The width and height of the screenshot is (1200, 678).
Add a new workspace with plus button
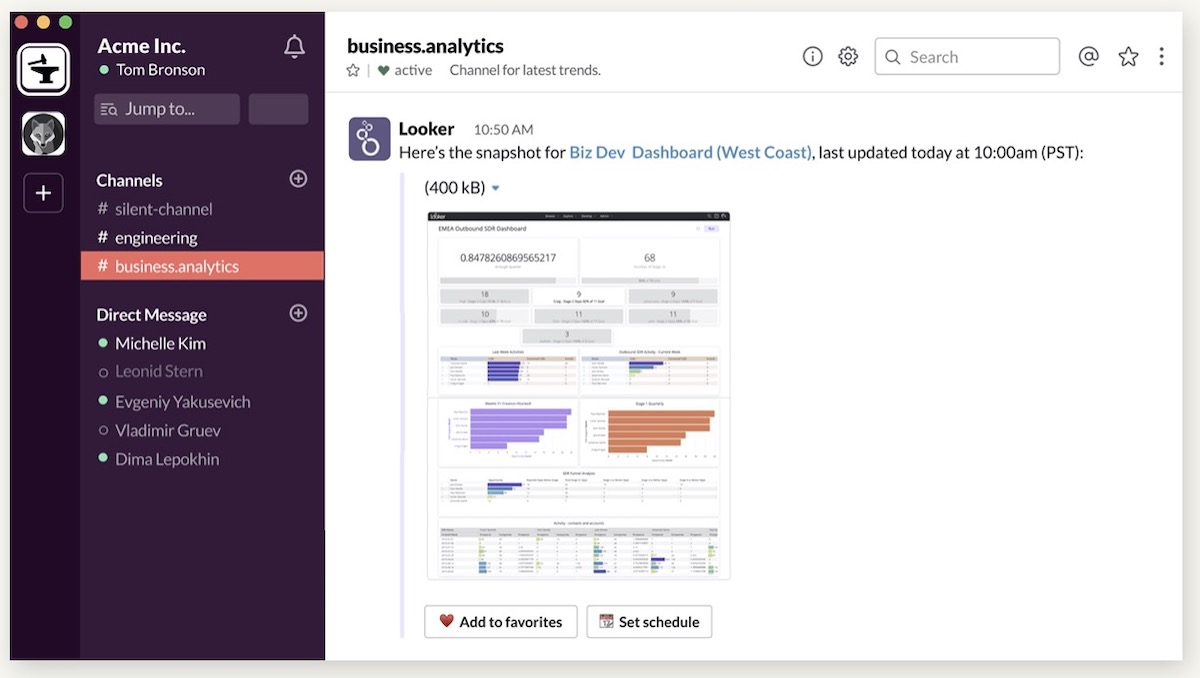[x=43, y=193]
